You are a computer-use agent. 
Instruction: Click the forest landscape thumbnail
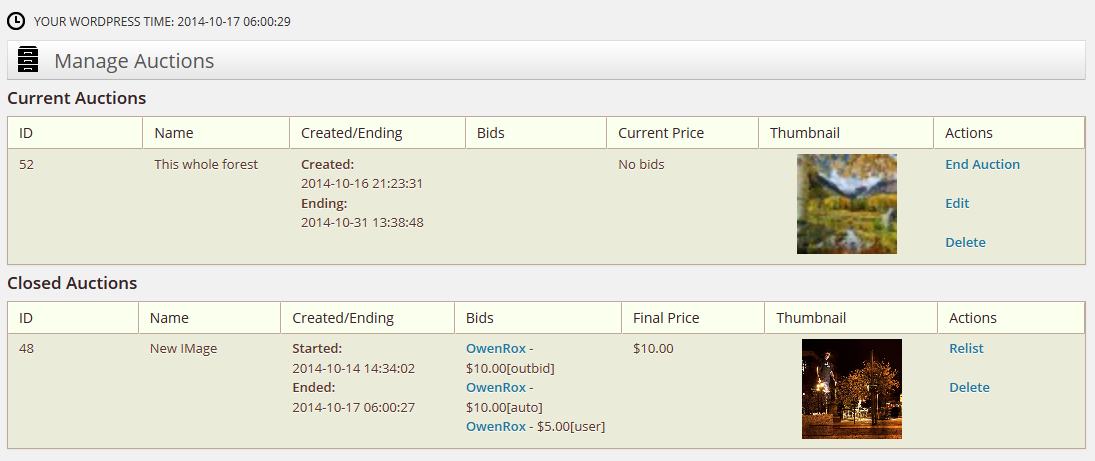point(846,204)
